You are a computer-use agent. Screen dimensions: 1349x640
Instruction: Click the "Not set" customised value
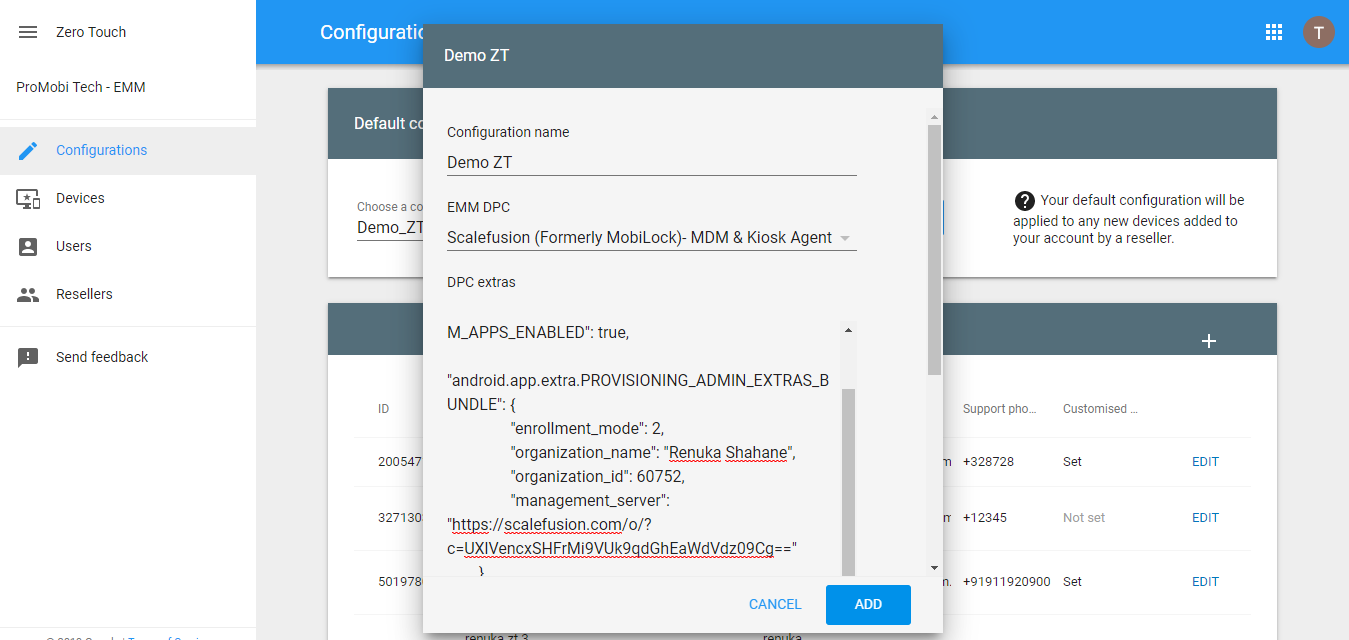[x=1084, y=518]
